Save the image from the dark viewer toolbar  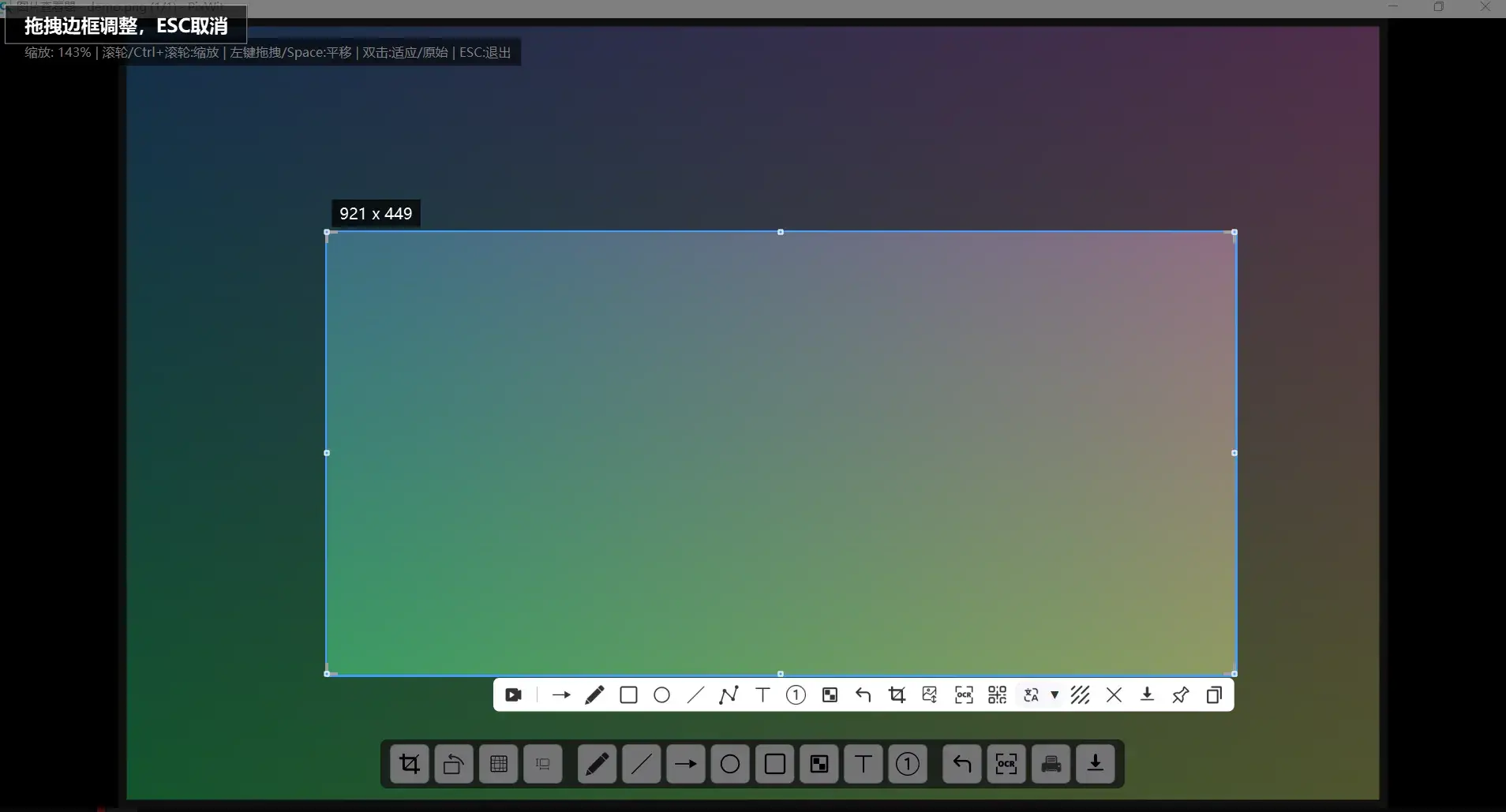coord(1096,764)
